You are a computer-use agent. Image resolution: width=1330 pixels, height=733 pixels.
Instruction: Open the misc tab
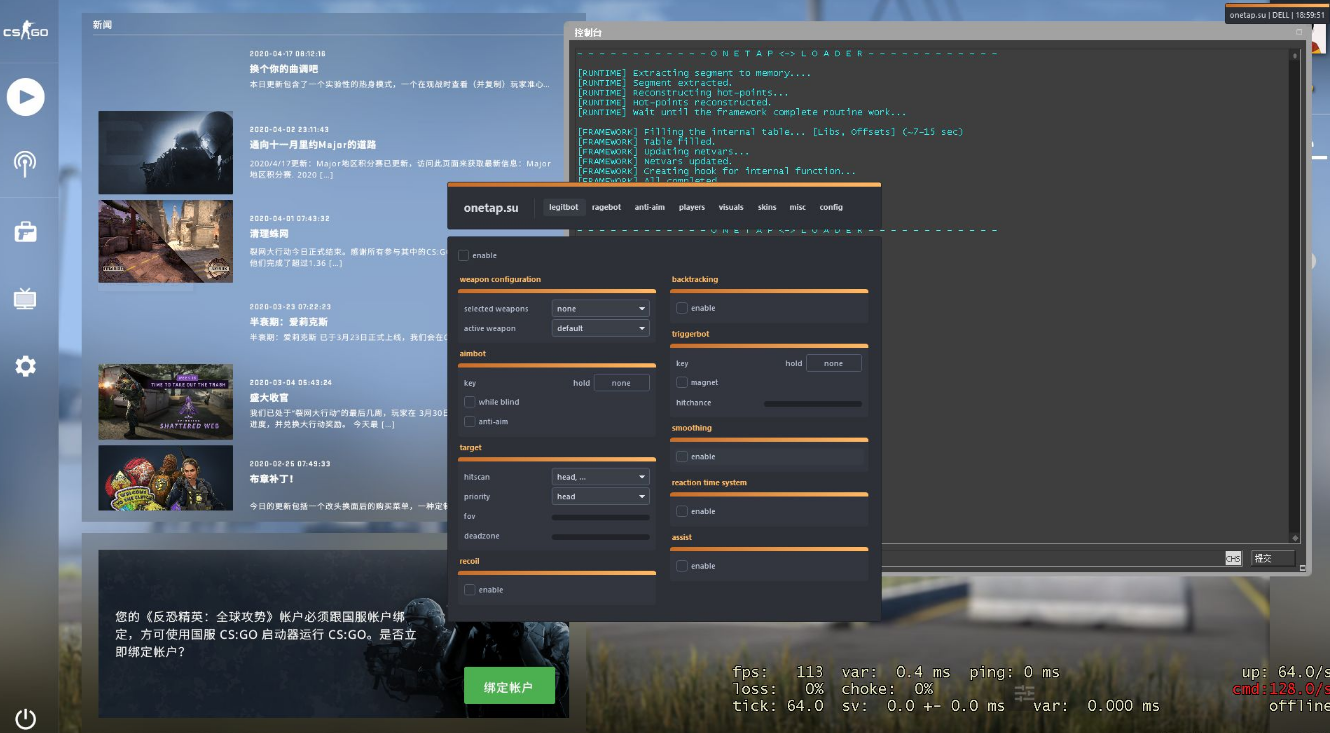(798, 207)
